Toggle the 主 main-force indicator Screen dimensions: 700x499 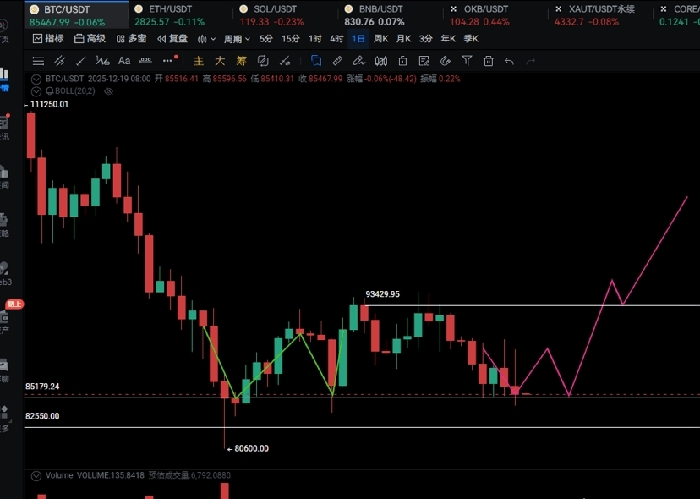[x=197, y=61]
